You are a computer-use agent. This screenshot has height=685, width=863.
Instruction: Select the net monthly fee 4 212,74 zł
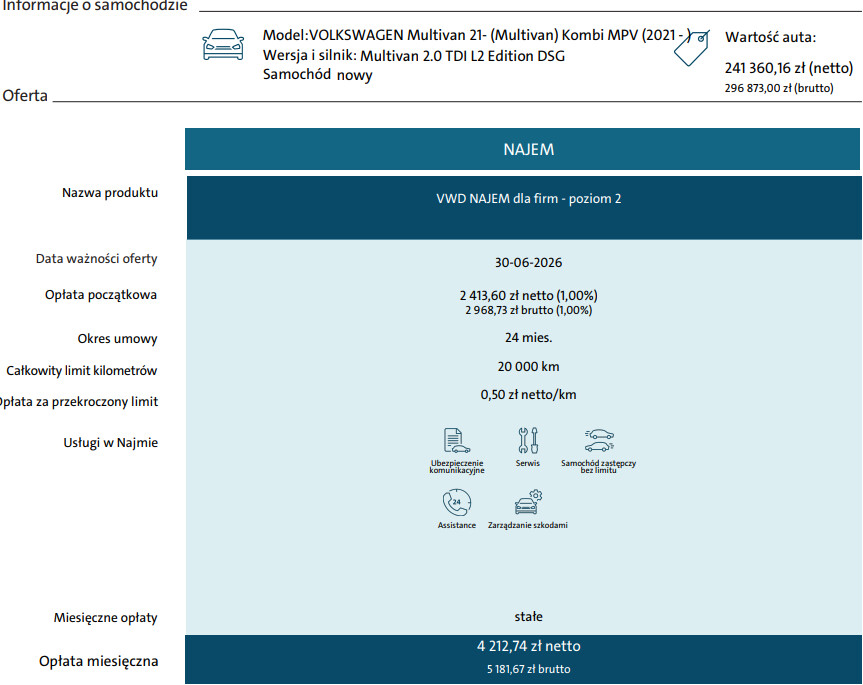(528, 646)
